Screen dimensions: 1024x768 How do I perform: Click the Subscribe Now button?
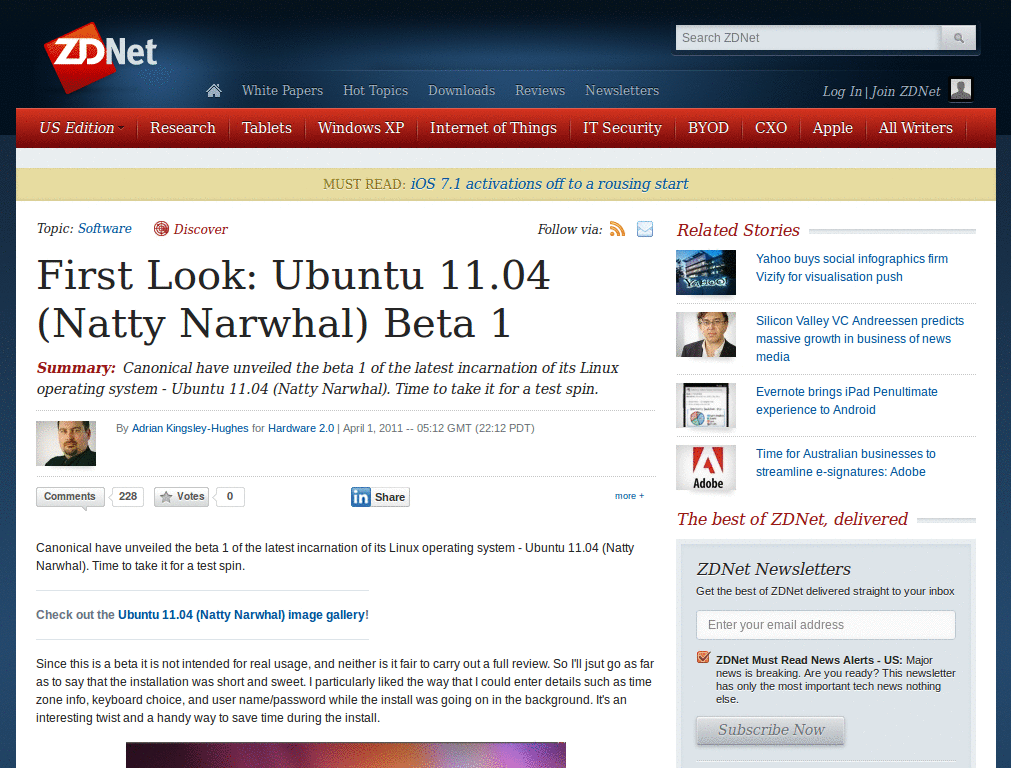pos(771,730)
